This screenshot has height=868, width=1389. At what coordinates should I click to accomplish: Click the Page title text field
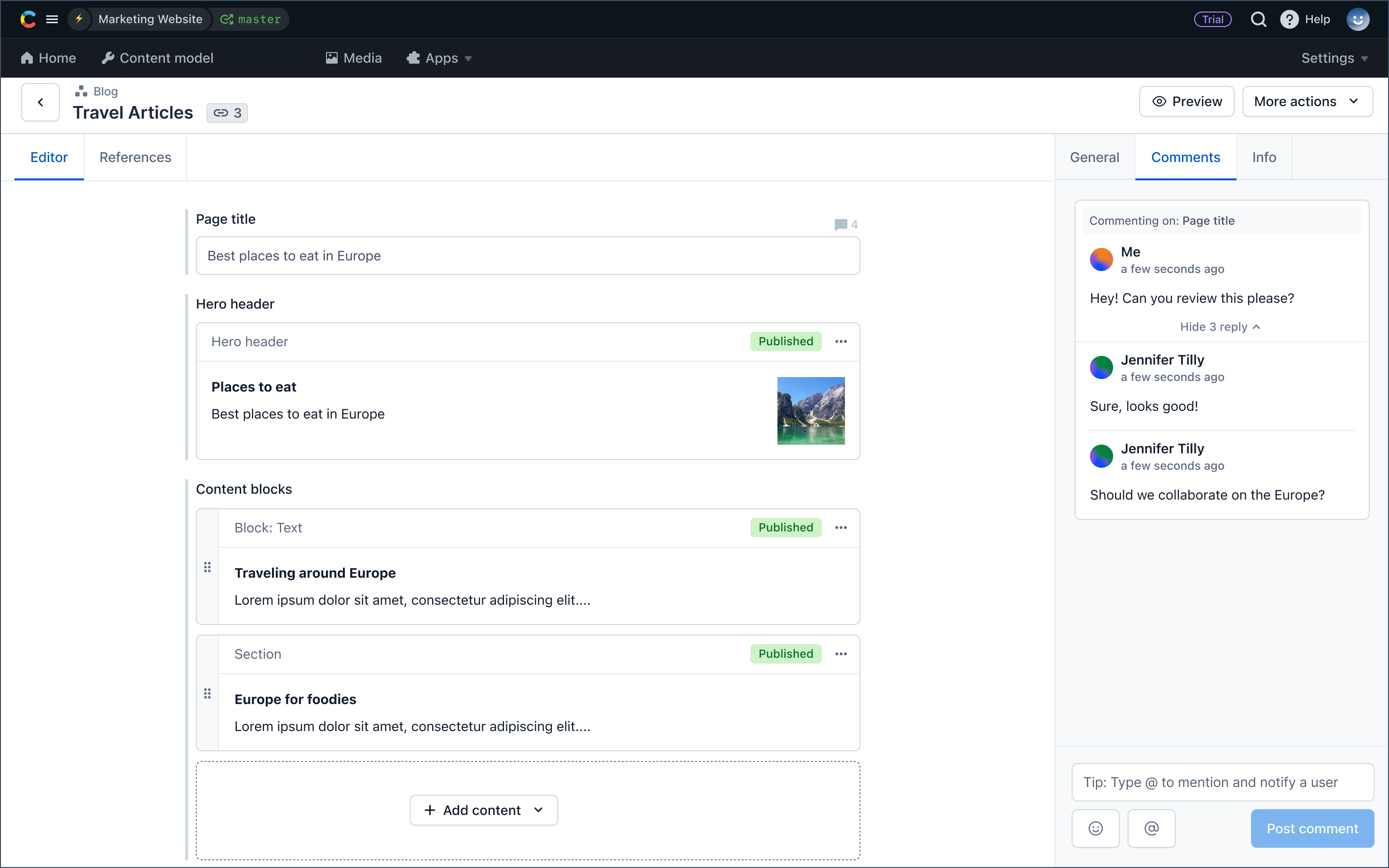click(527, 256)
